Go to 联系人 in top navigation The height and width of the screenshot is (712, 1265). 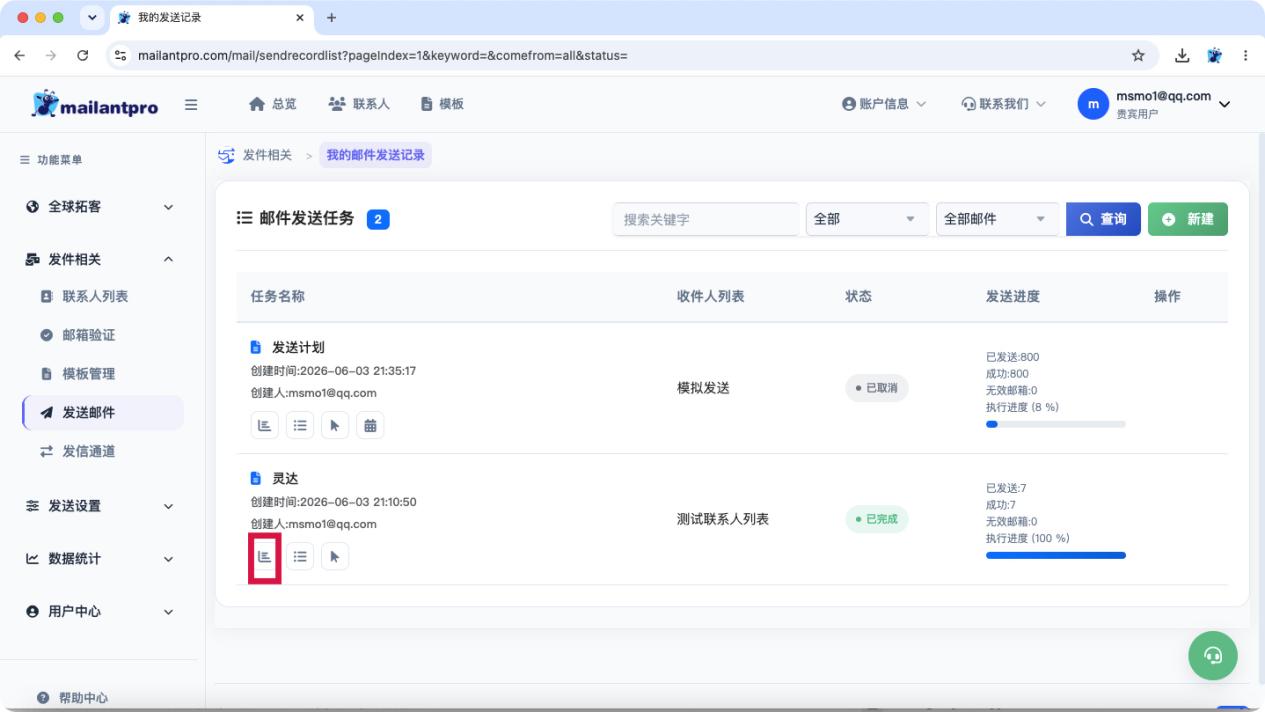click(x=359, y=104)
